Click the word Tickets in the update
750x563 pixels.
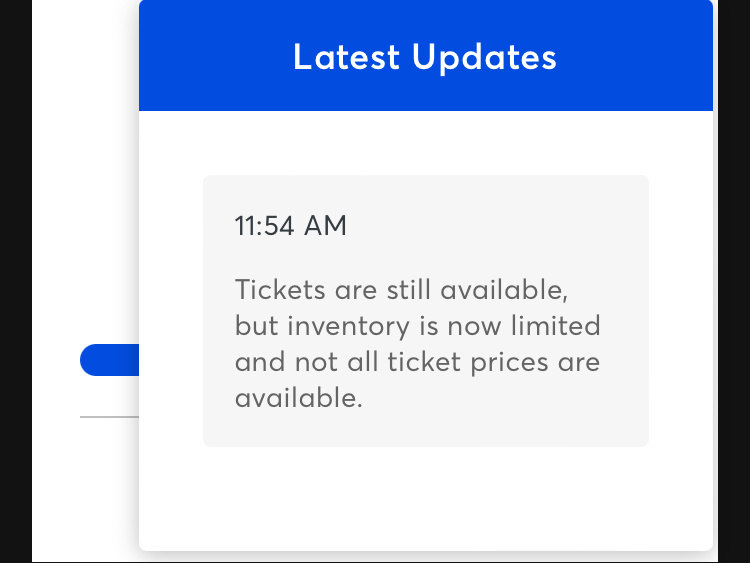(280, 290)
